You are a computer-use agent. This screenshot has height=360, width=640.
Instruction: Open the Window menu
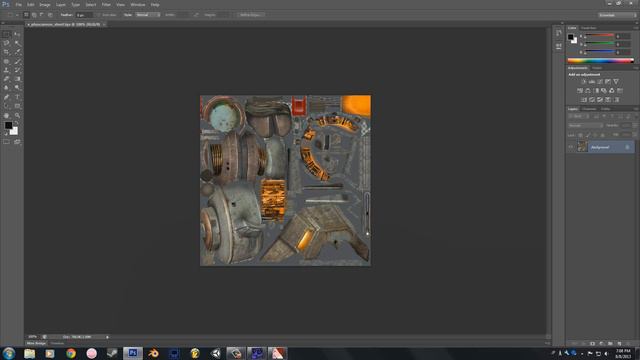[x=138, y=4]
